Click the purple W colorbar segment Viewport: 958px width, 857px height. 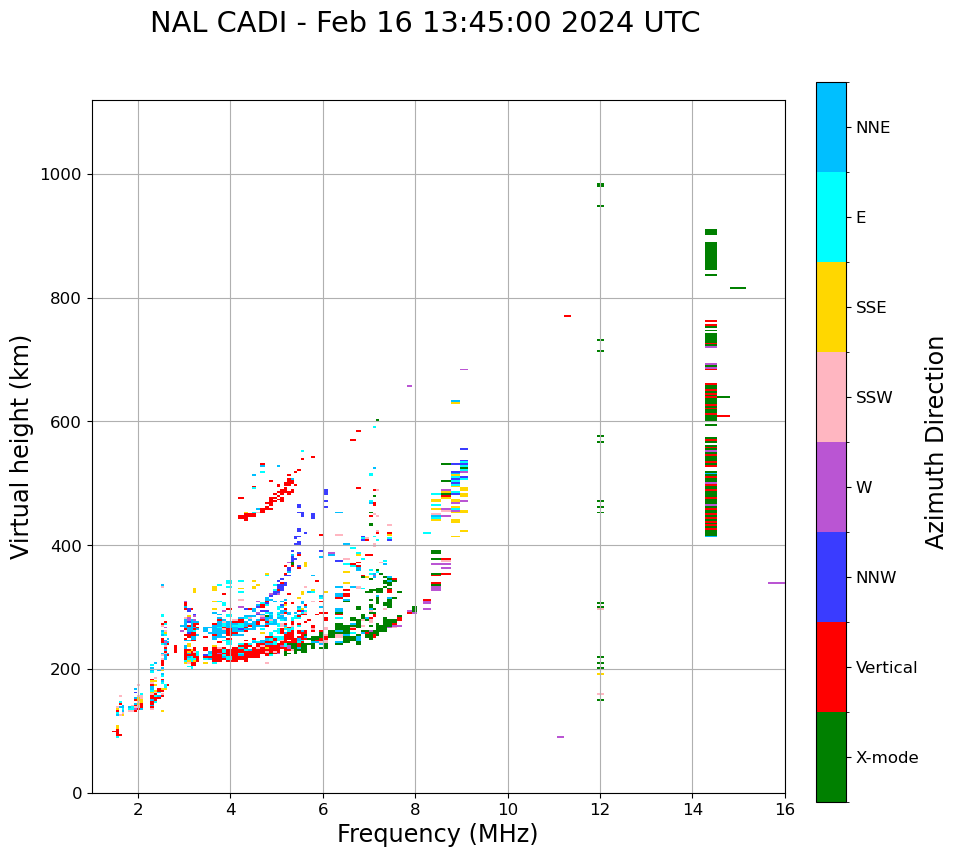pyautogui.click(x=831, y=487)
